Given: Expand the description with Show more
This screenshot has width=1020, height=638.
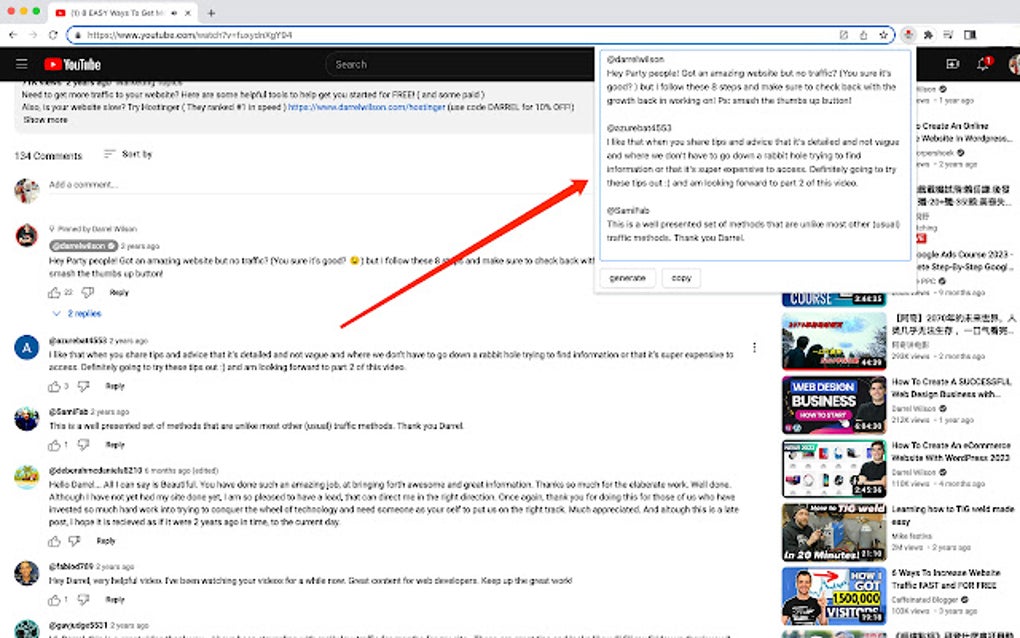Looking at the screenshot, I should (x=46, y=120).
